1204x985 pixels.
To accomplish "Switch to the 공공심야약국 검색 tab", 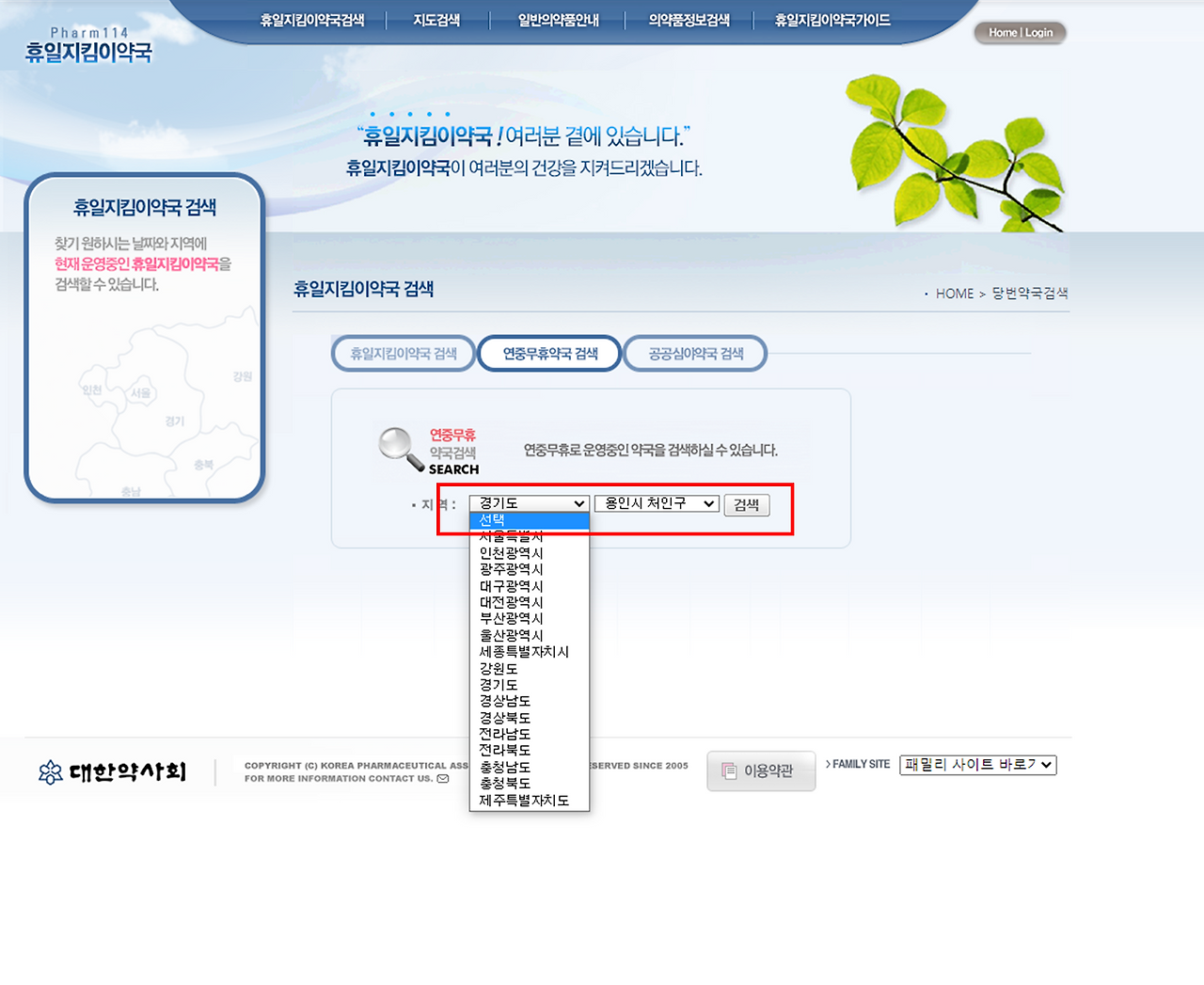I will [694, 353].
